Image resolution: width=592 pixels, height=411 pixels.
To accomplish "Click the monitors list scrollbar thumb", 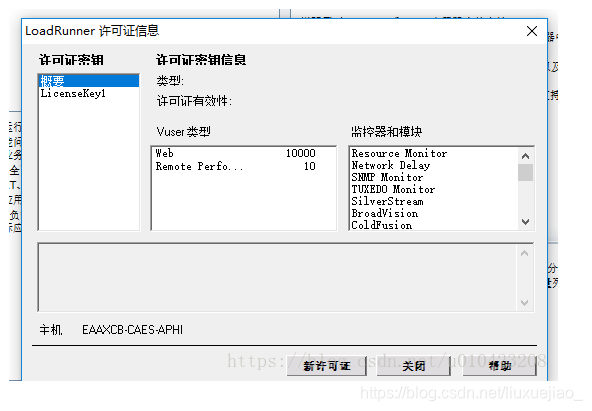I will pyautogui.click(x=525, y=172).
